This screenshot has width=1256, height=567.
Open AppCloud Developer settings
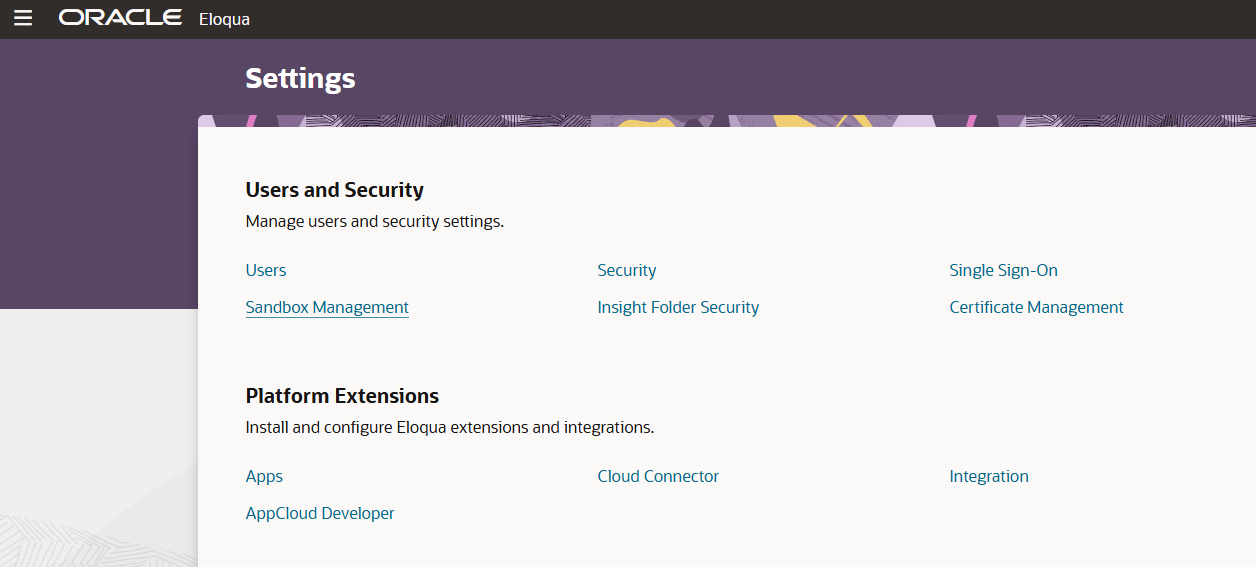click(x=320, y=513)
